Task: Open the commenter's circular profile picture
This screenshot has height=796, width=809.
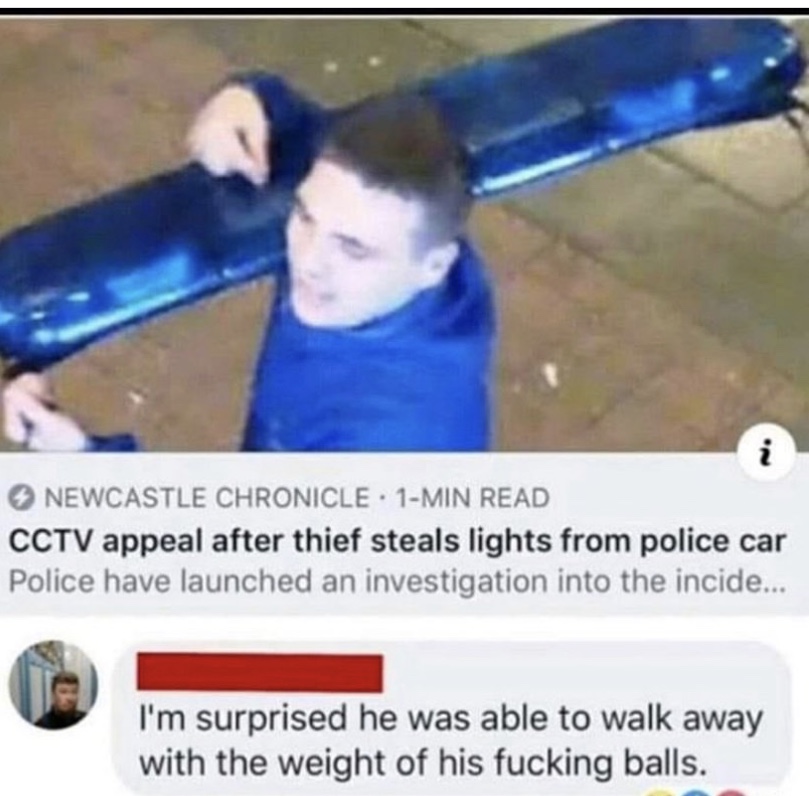Action: pos(53,685)
